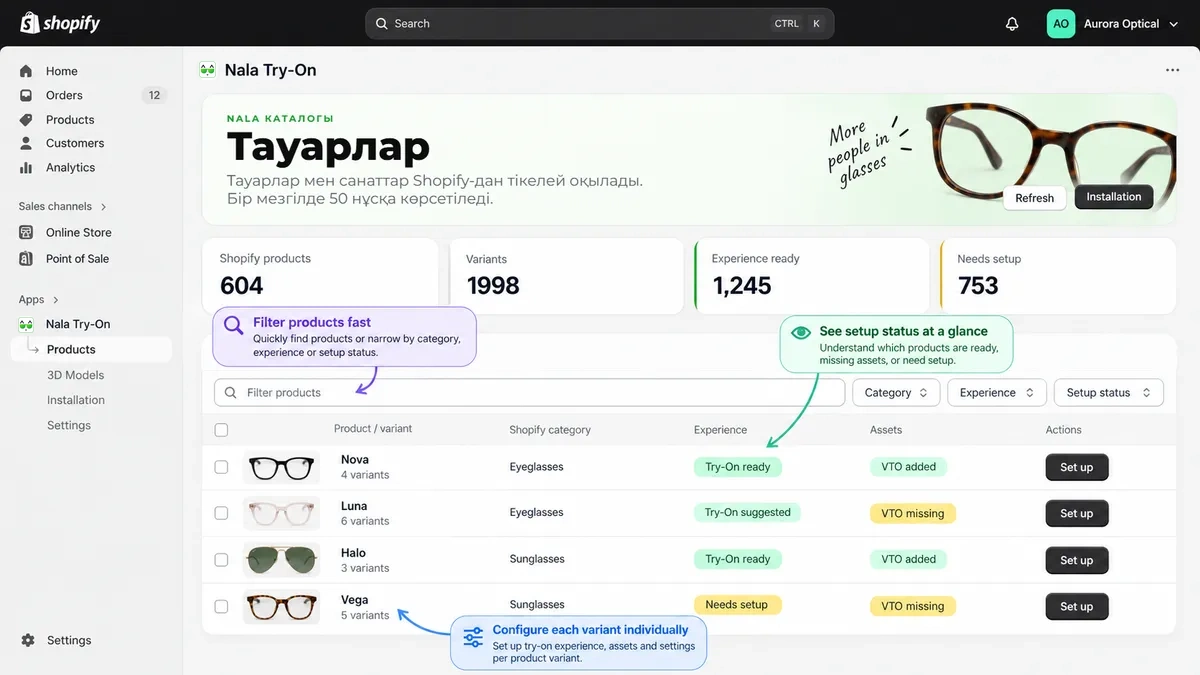Click Set up for Halo
This screenshot has width=1200, height=675.
click(1077, 560)
